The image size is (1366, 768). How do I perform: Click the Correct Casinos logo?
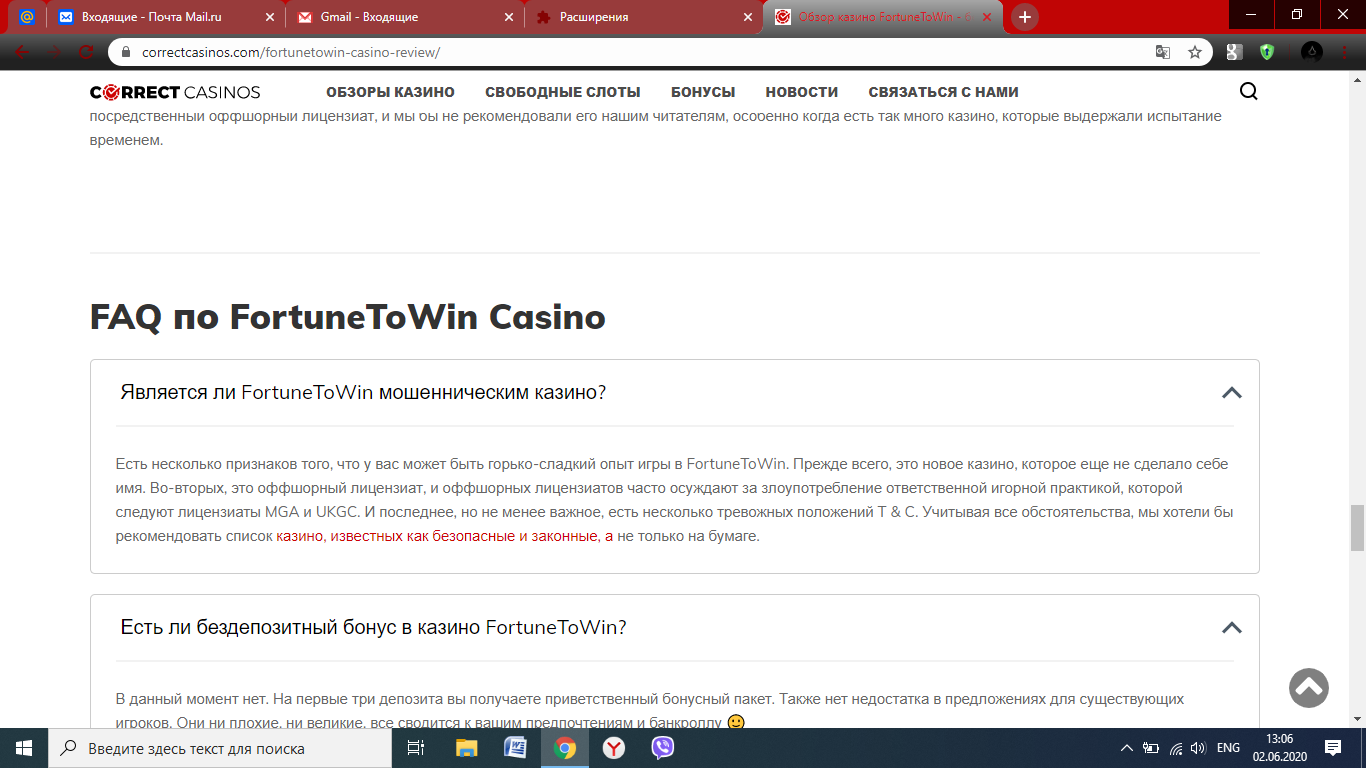[175, 92]
